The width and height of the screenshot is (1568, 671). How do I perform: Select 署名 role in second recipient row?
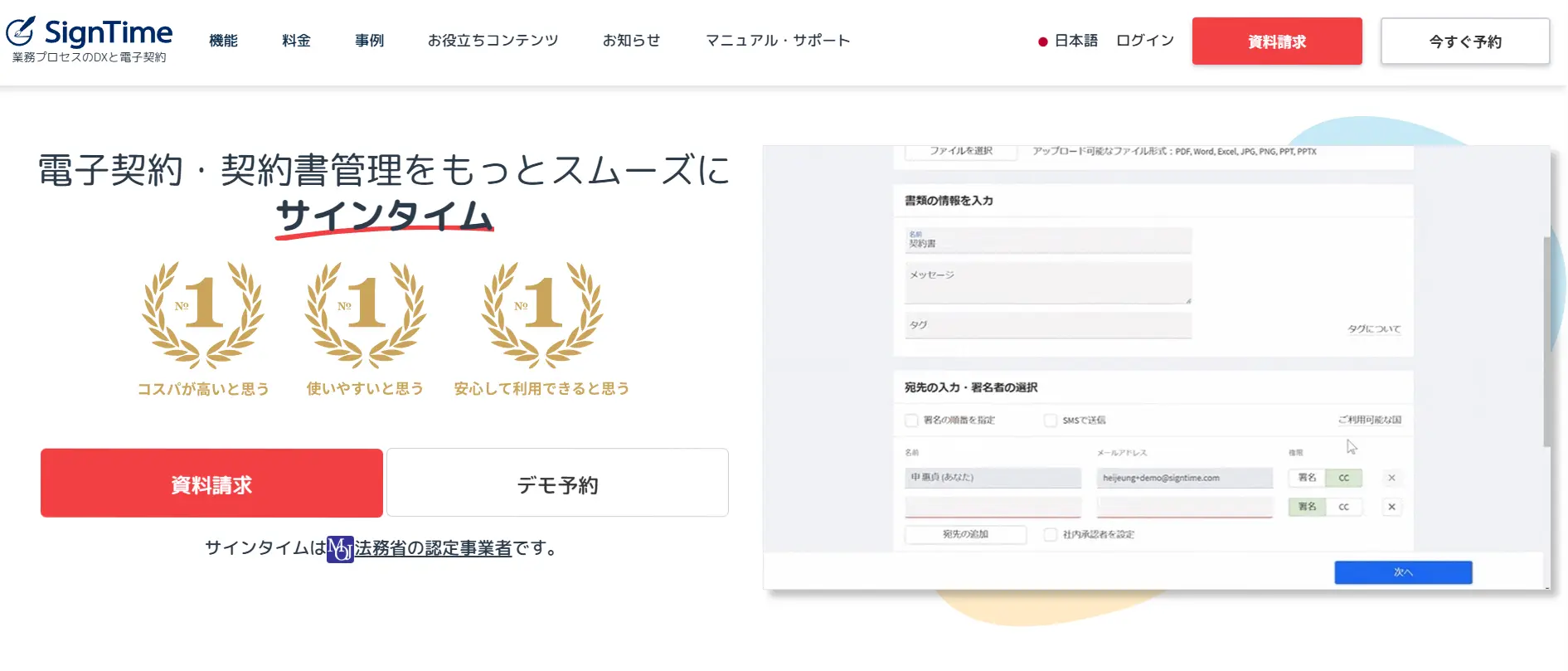(1307, 507)
